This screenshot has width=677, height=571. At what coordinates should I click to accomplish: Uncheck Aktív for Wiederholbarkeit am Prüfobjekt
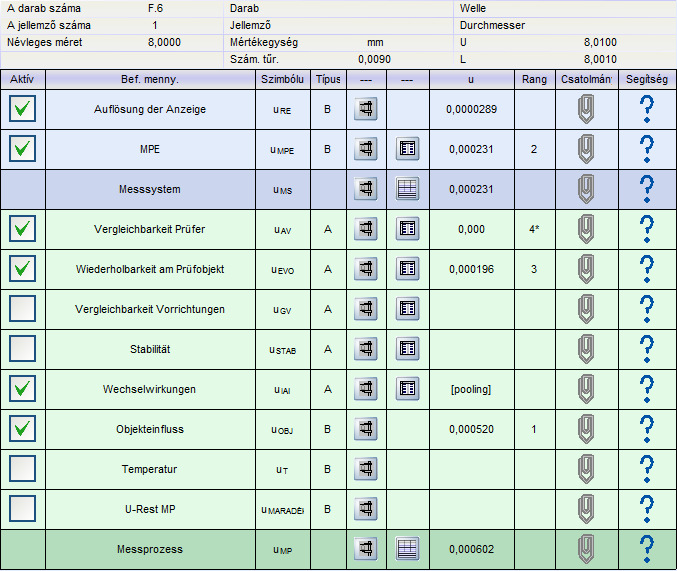pyautogui.click(x=22, y=269)
